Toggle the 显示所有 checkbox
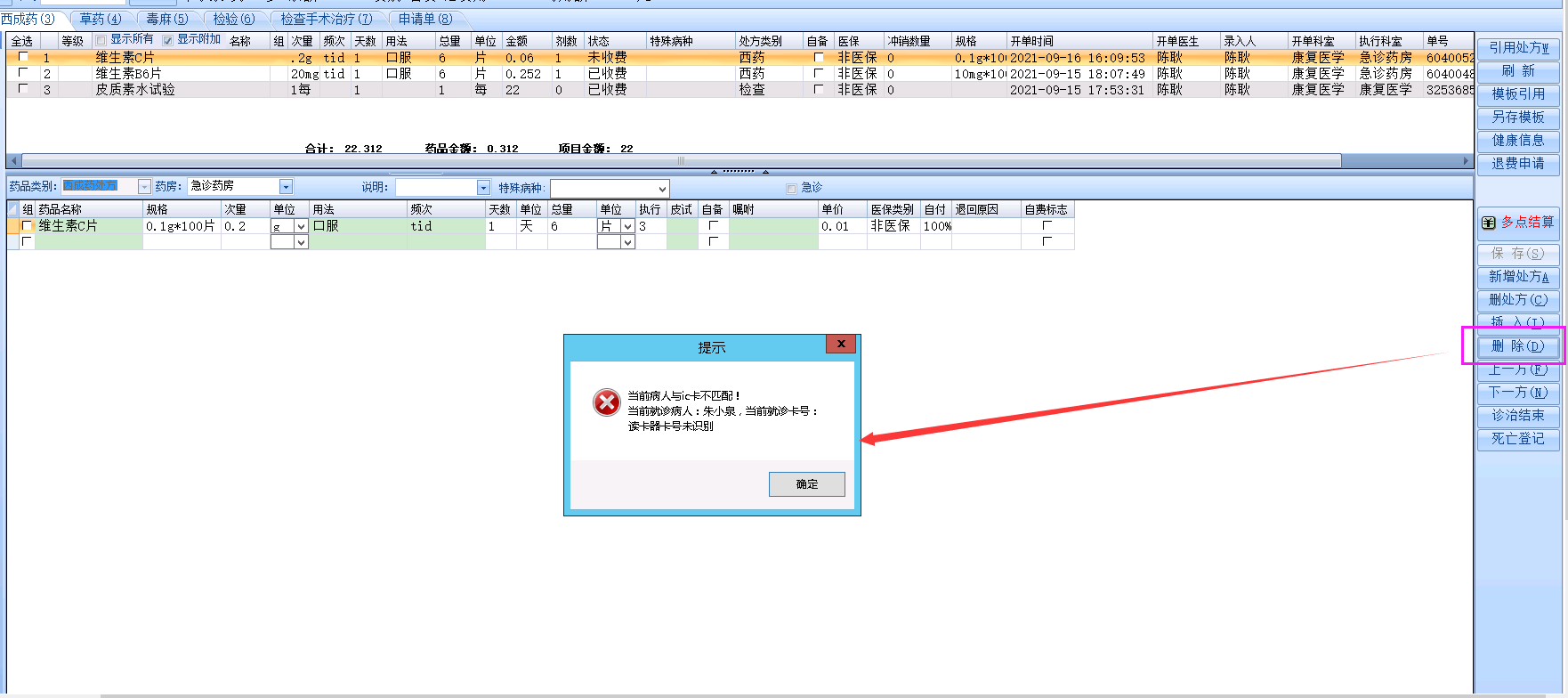The image size is (1568, 698). pyautogui.click(x=101, y=40)
